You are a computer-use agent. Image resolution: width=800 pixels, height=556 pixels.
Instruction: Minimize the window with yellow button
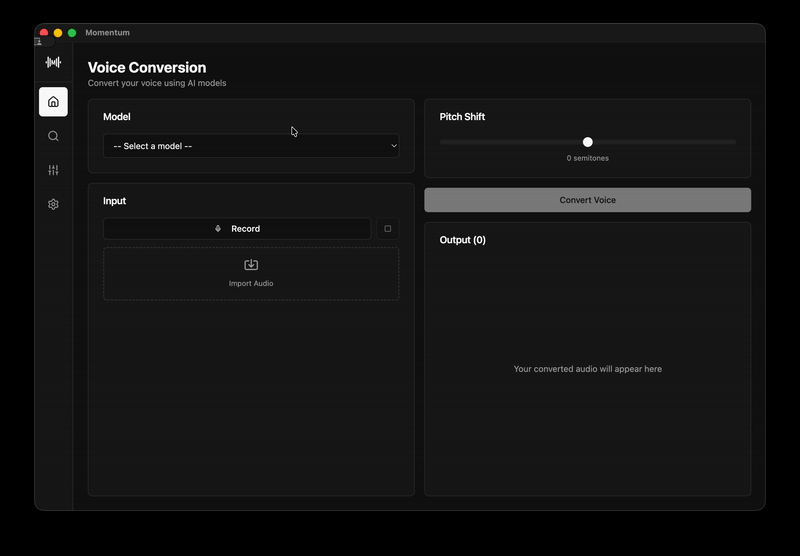[x=58, y=33]
